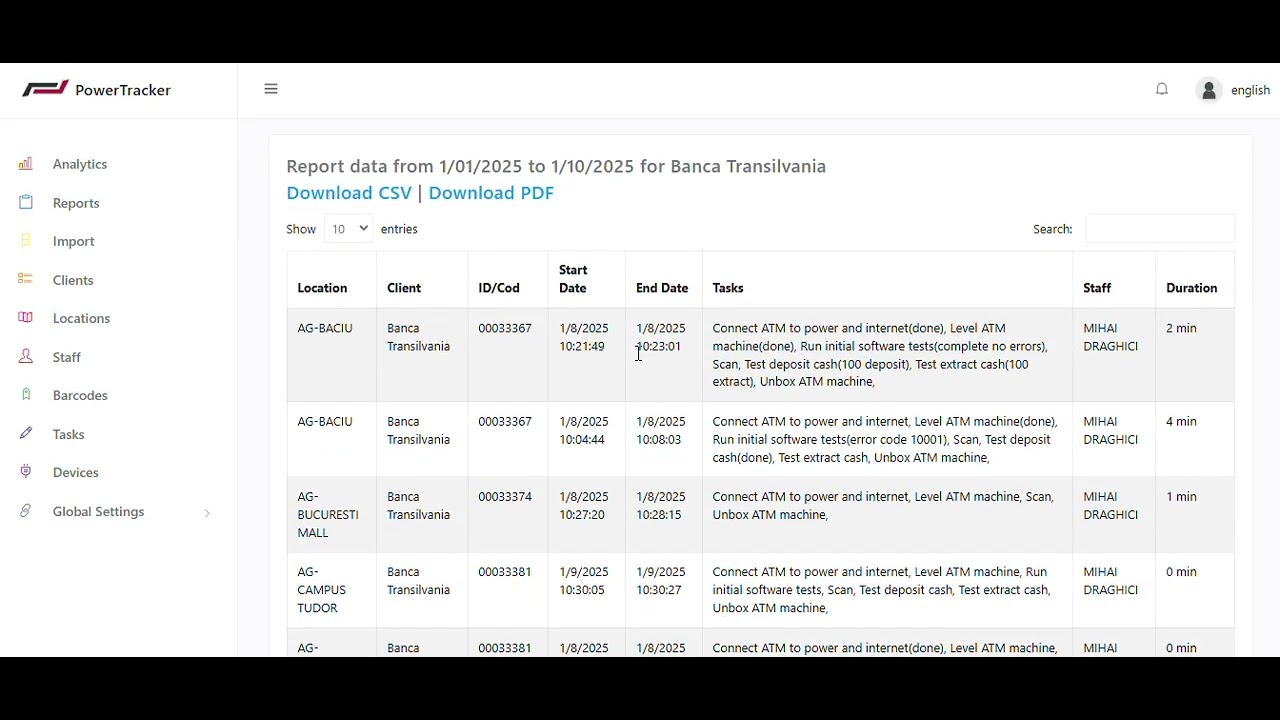Select Staff in the sidebar
This screenshot has height=720, width=1280.
tap(67, 357)
